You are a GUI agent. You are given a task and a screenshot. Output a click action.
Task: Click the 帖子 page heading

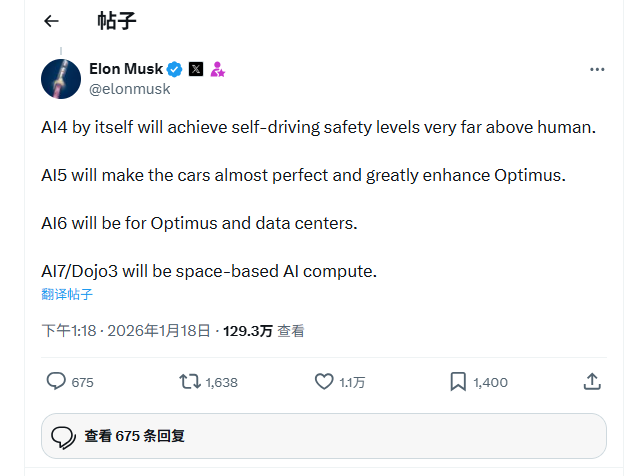(x=117, y=20)
